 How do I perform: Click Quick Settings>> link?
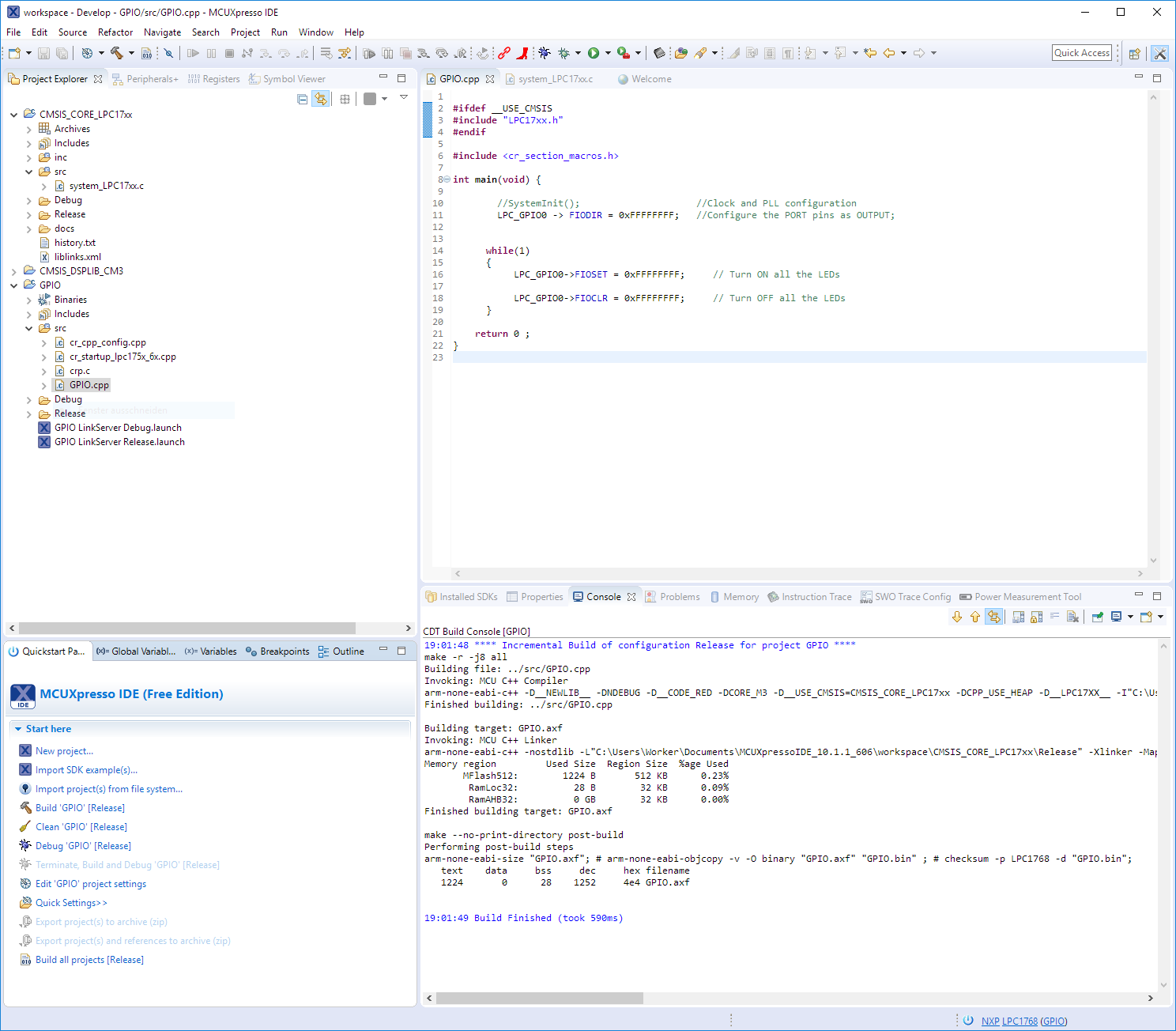click(71, 903)
